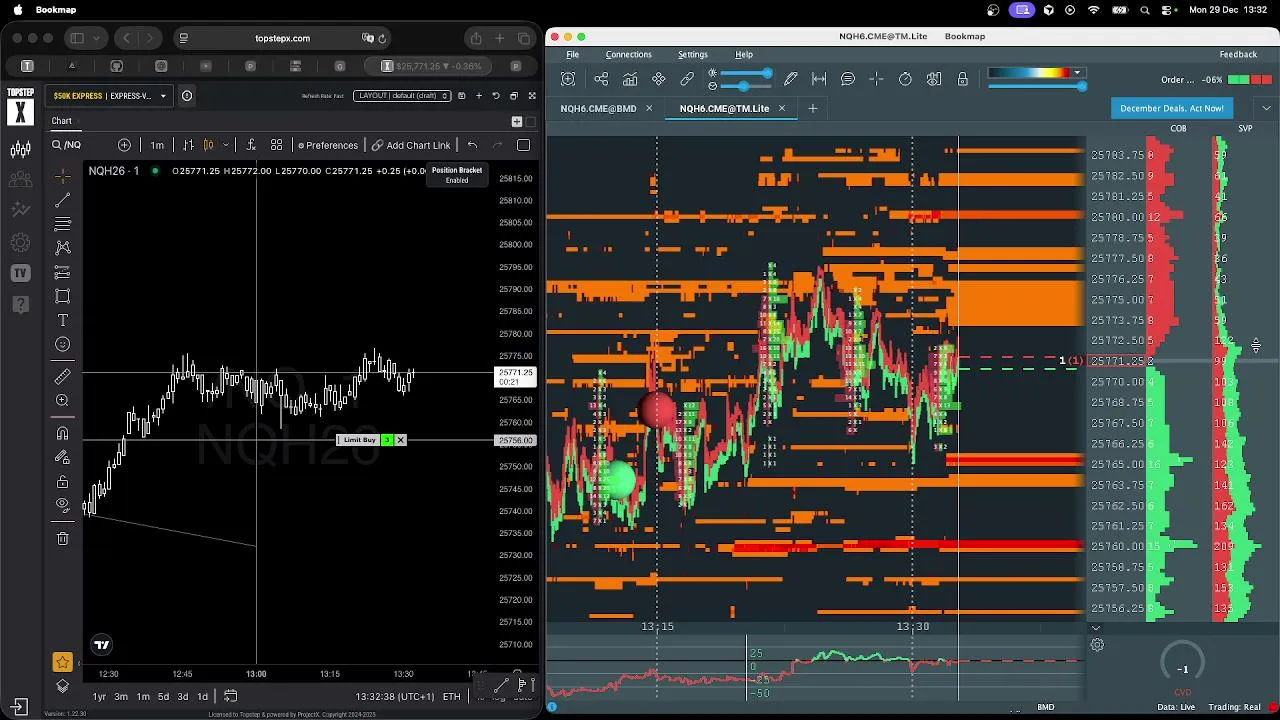This screenshot has width=1280, height=720.
Task: Open the emoji icons tool
Action: [62, 344]
